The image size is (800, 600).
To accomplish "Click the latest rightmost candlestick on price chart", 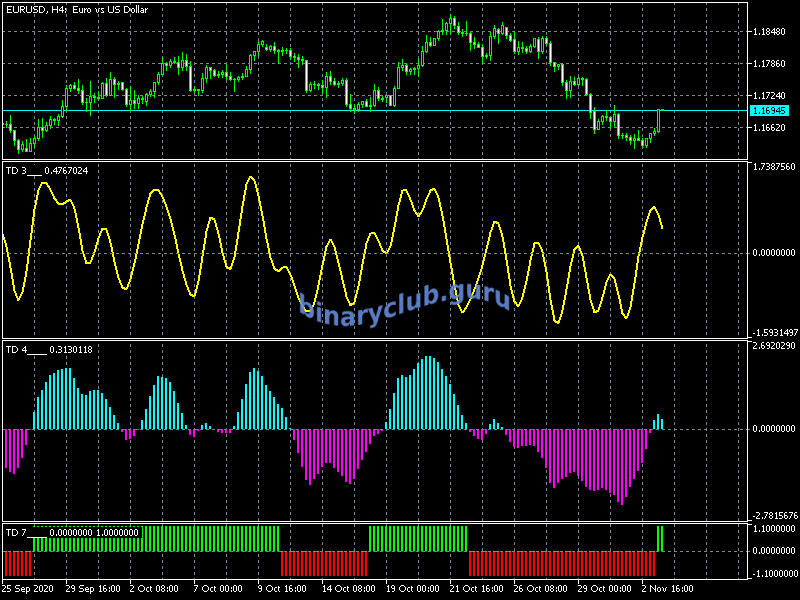I will pos(660,118).
